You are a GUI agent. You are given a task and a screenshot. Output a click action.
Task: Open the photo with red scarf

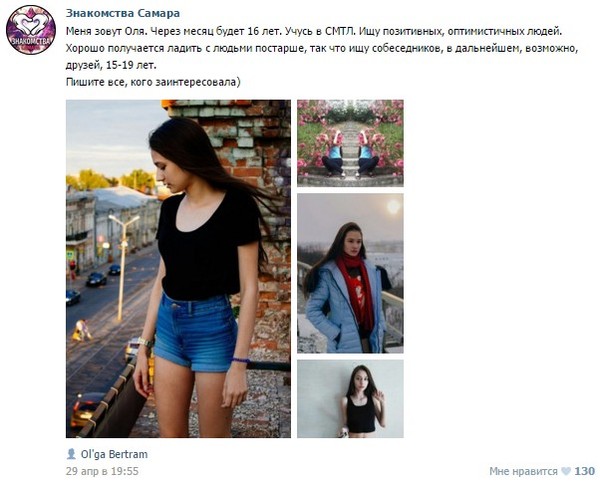(350, 273)
